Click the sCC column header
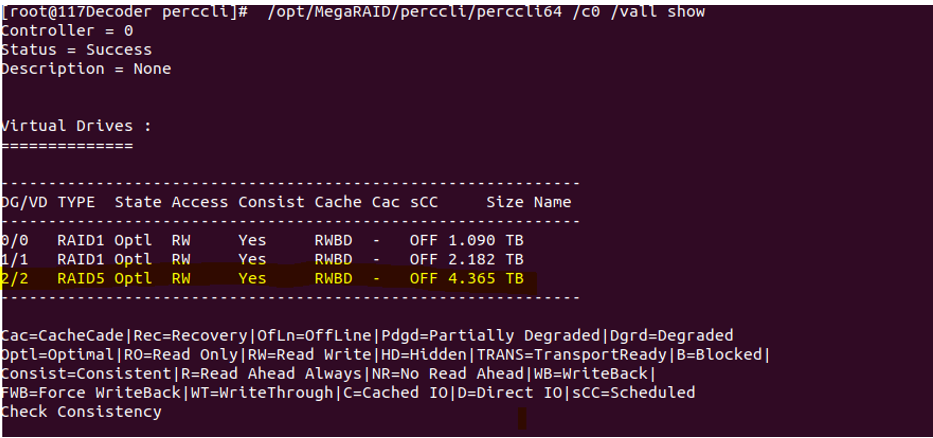The height and width of the screenshot is (438, 933). click(423, 202)
